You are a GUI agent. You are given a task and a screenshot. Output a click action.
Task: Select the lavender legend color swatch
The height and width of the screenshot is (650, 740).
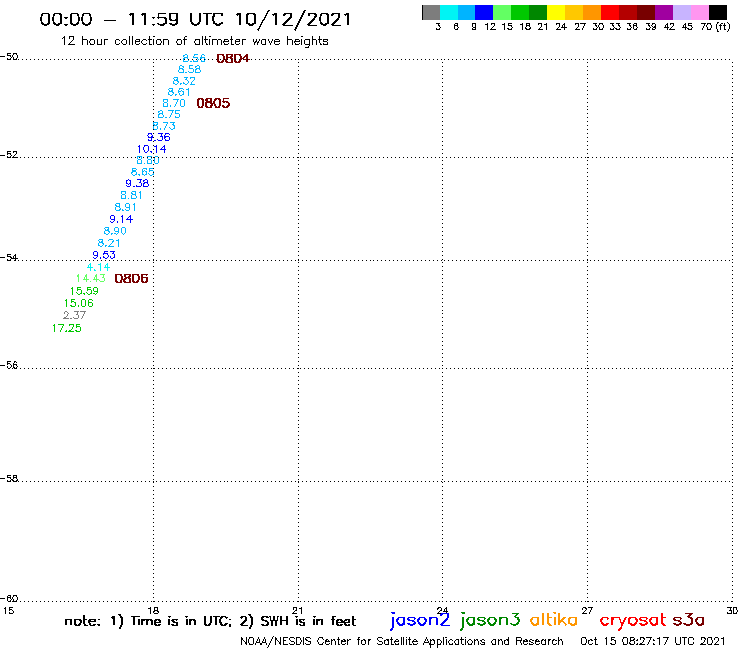coord(682,12)
